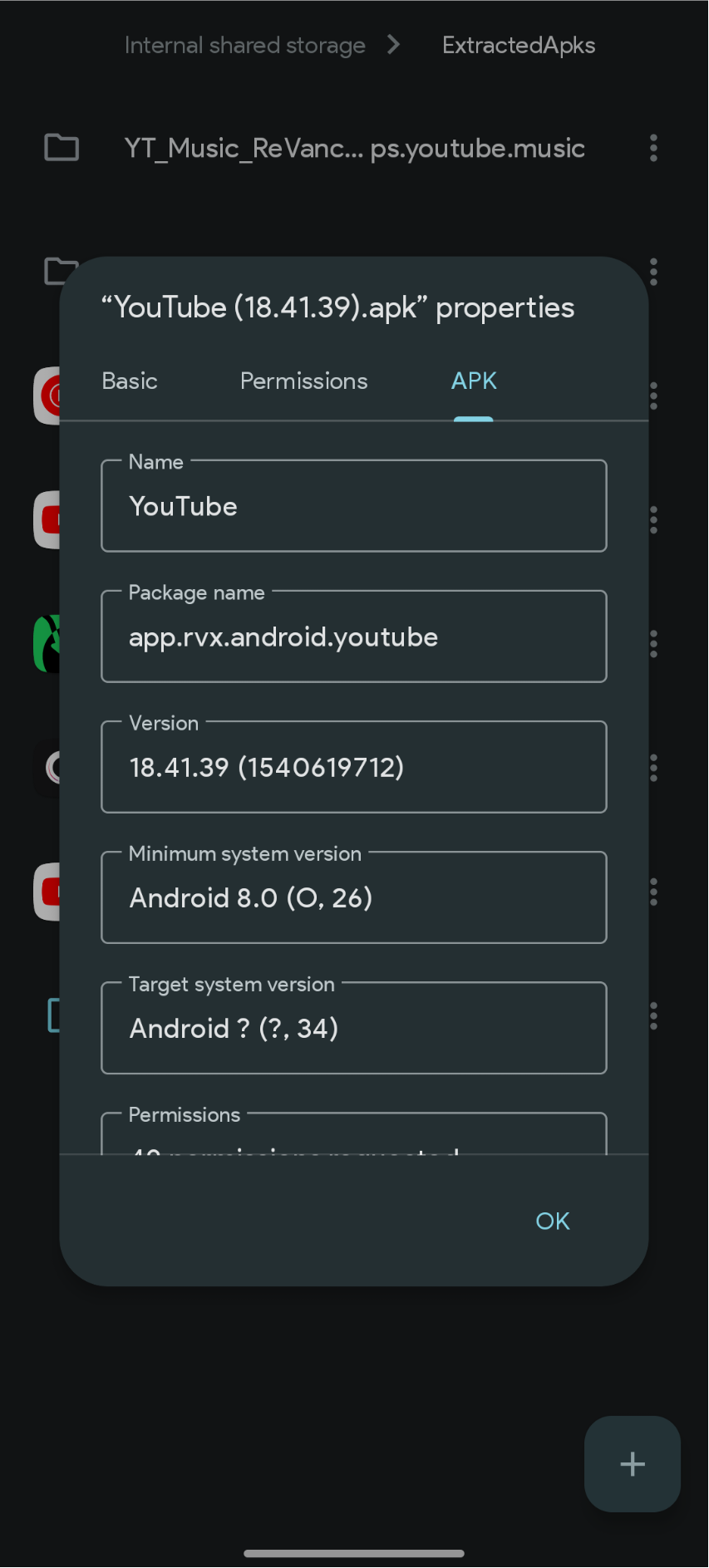Tap the overflow dots beside the top YouTube entry
709x1568 pixels.
(653, 519)
